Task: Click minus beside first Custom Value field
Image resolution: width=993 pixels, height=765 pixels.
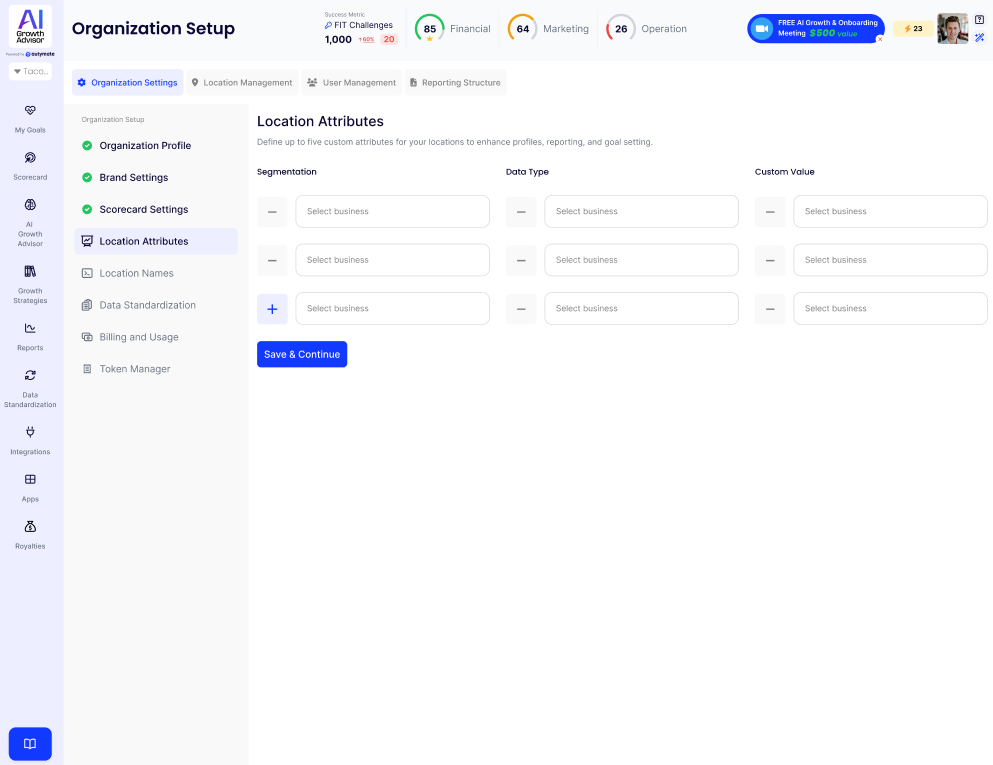Action: pos(769,212)
